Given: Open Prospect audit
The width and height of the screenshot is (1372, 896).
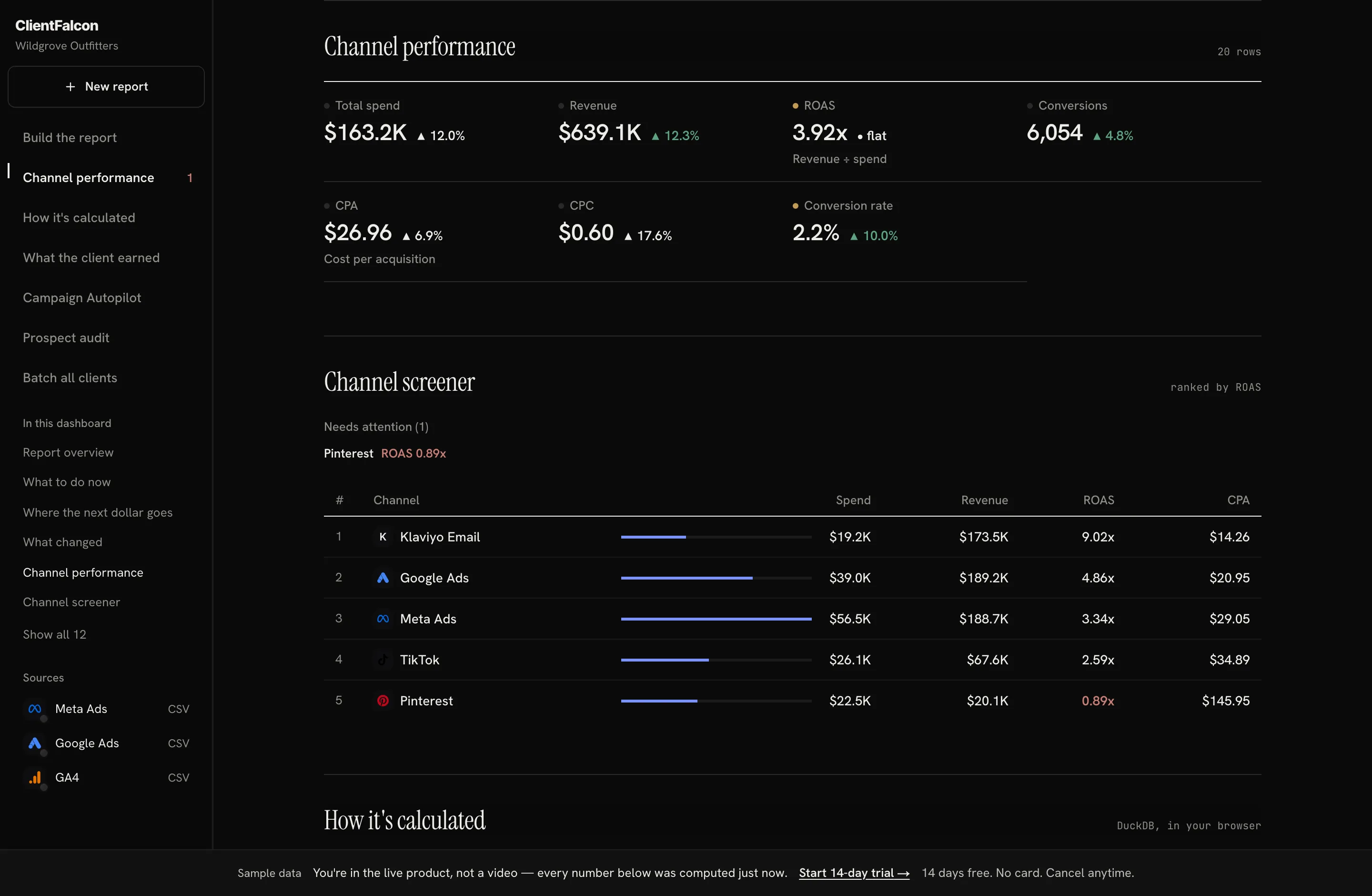Looking at the screenshot, I should [66, 338].
